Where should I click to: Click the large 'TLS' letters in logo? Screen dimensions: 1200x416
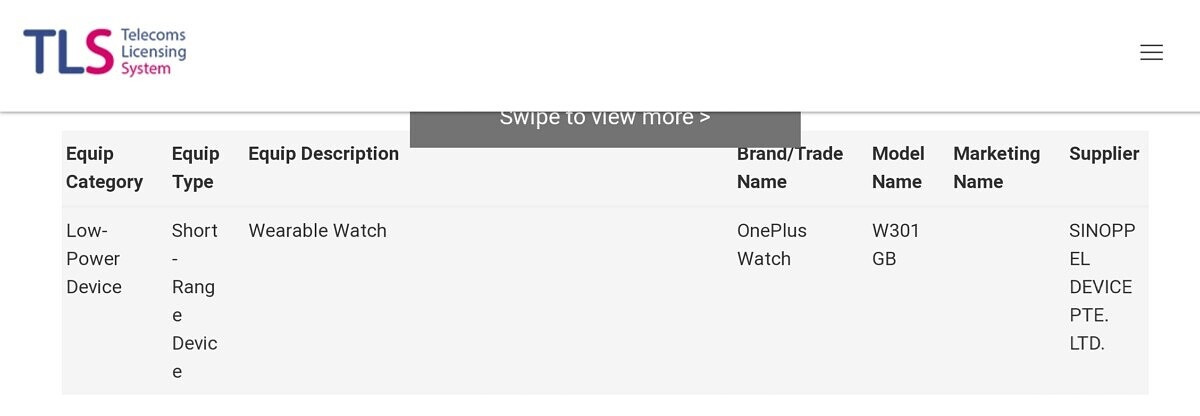(x=67, y=52)
